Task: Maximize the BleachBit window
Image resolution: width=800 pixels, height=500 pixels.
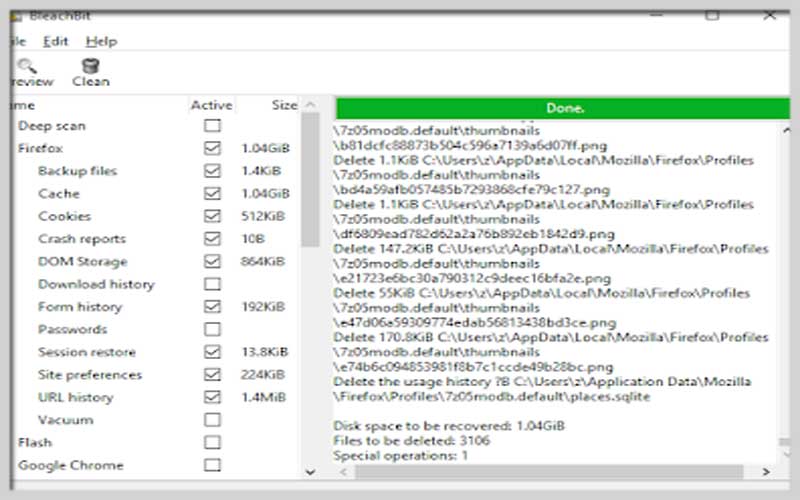Action: (712, 15)
